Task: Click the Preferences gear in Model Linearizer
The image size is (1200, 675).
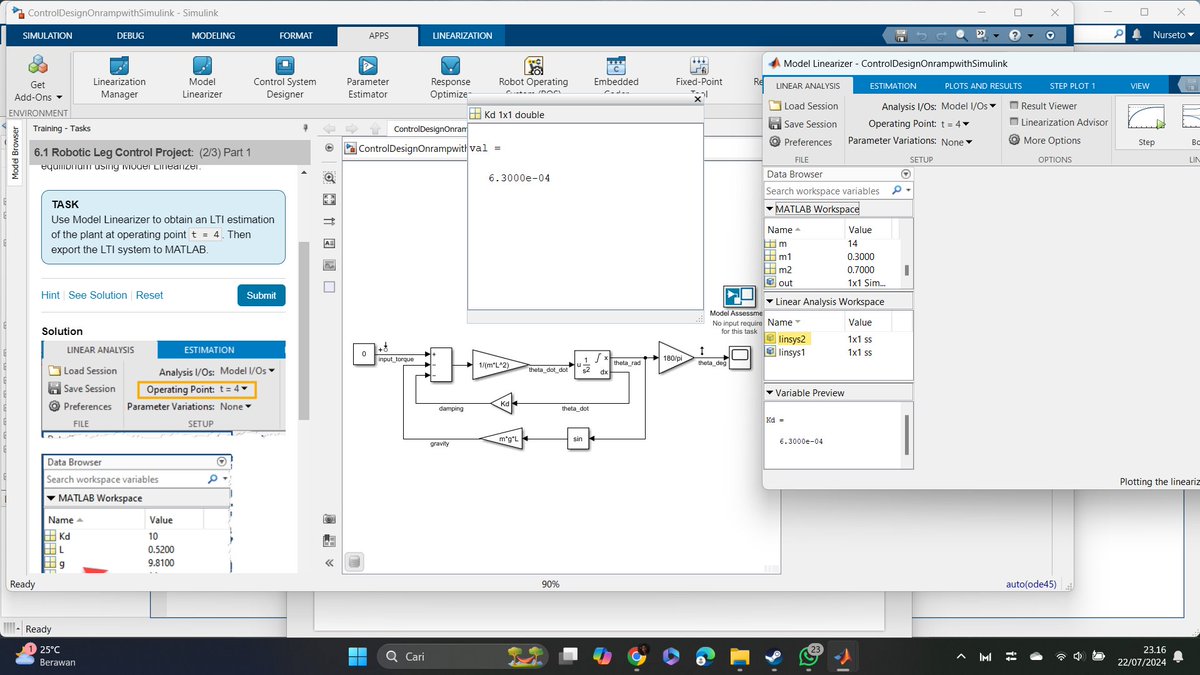Action: (777, 142)
